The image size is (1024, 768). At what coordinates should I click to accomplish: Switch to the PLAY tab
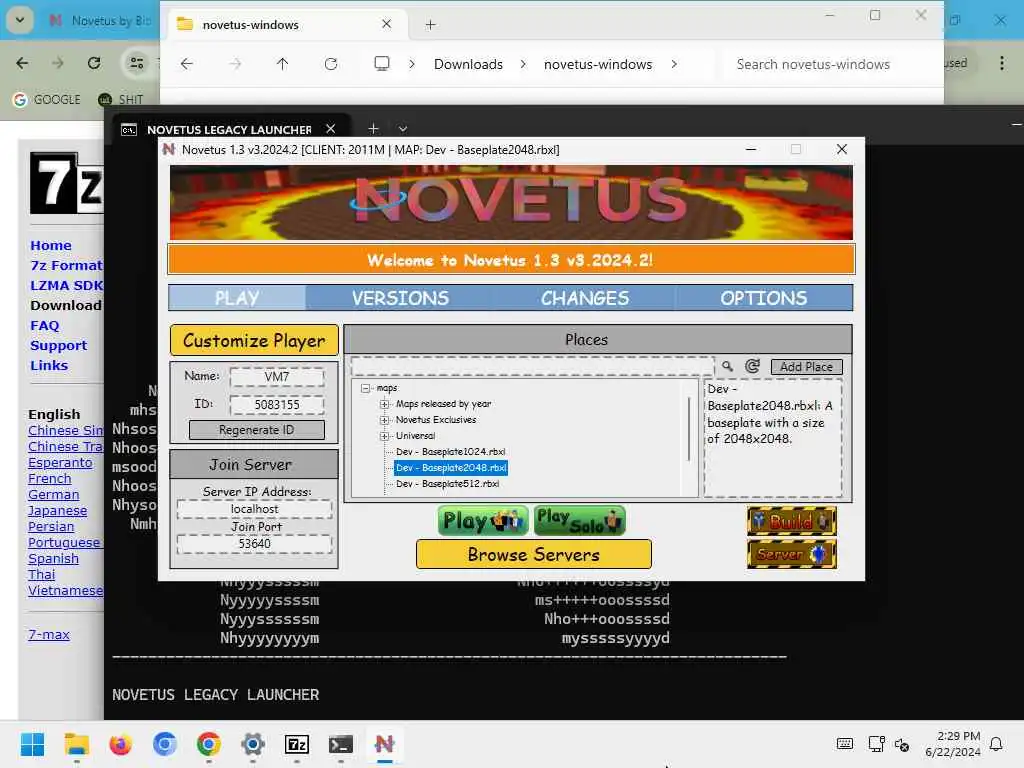[237, 298]
